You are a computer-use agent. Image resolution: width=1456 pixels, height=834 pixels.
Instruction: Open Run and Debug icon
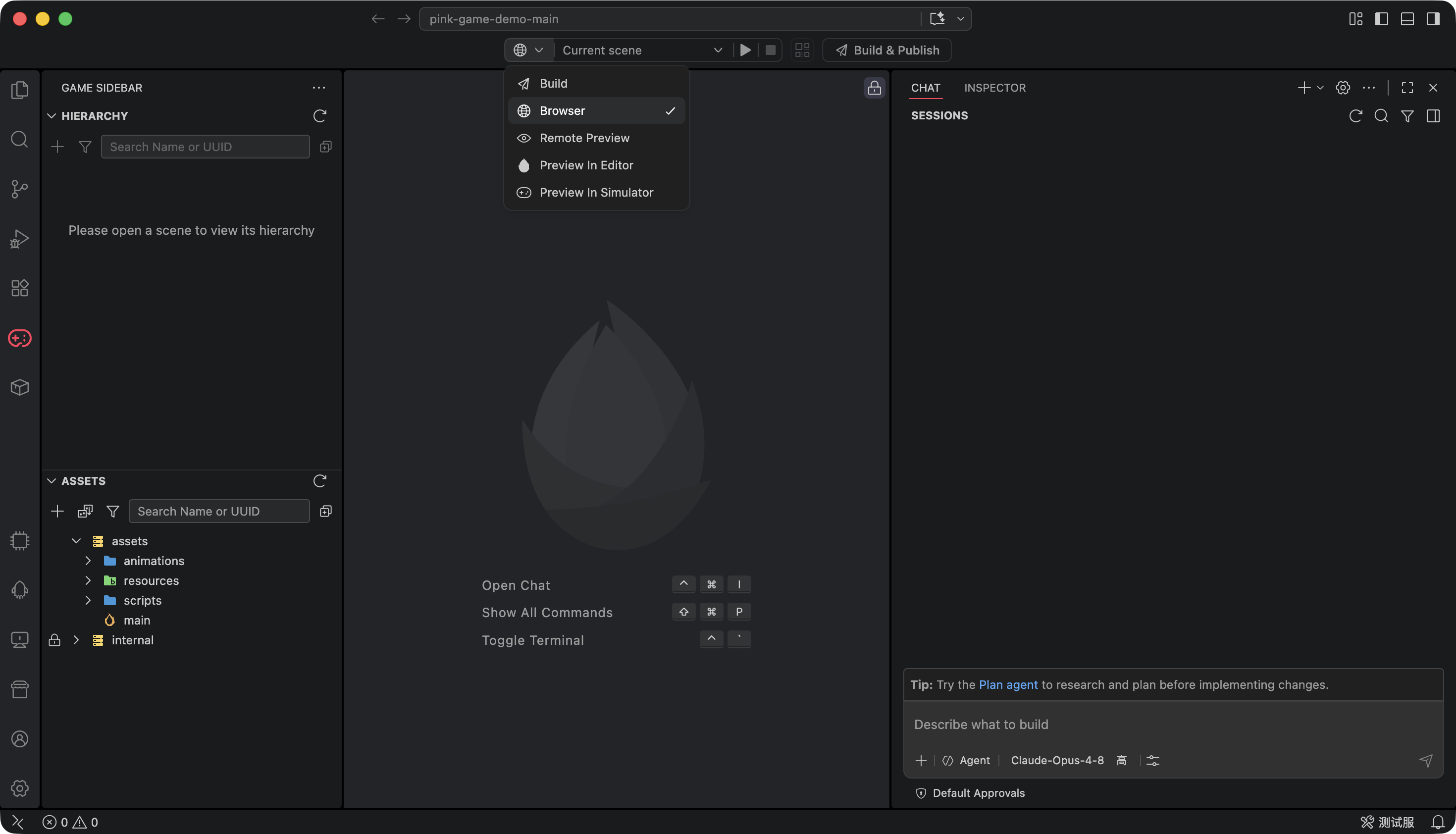tap(19, 239)
